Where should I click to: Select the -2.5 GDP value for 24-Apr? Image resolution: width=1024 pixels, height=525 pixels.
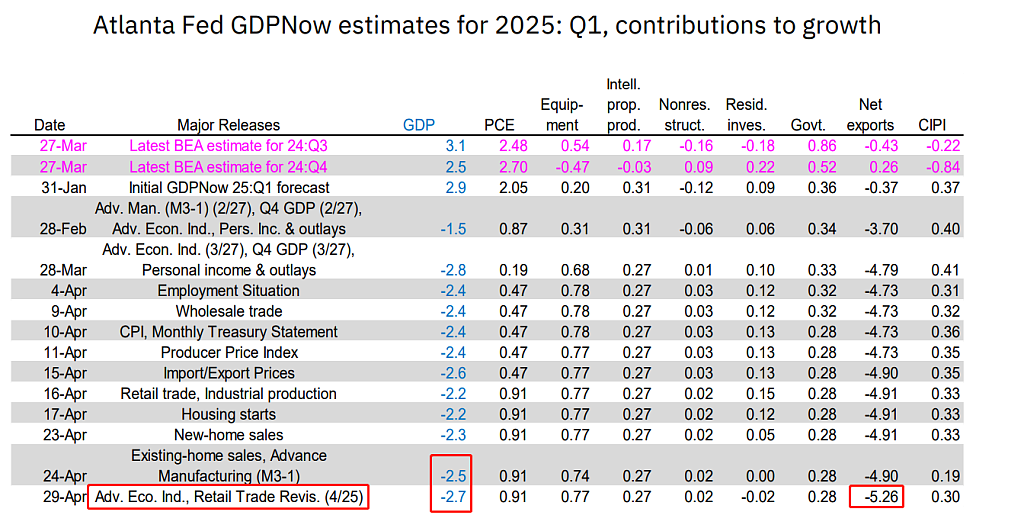click(x=453, y=476)
